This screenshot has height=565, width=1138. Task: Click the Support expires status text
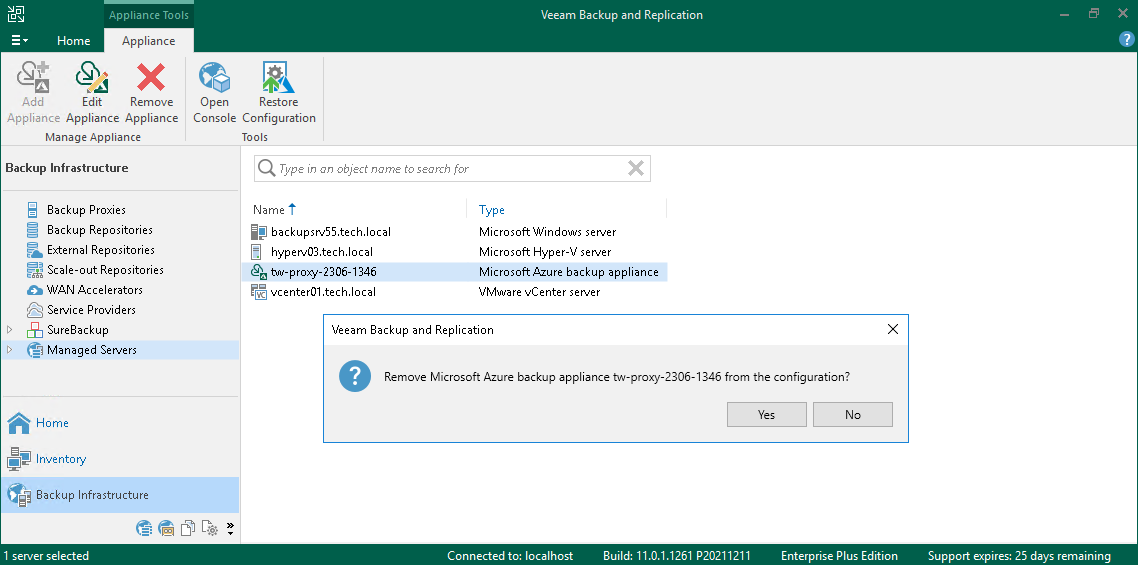pos(1019,556)
